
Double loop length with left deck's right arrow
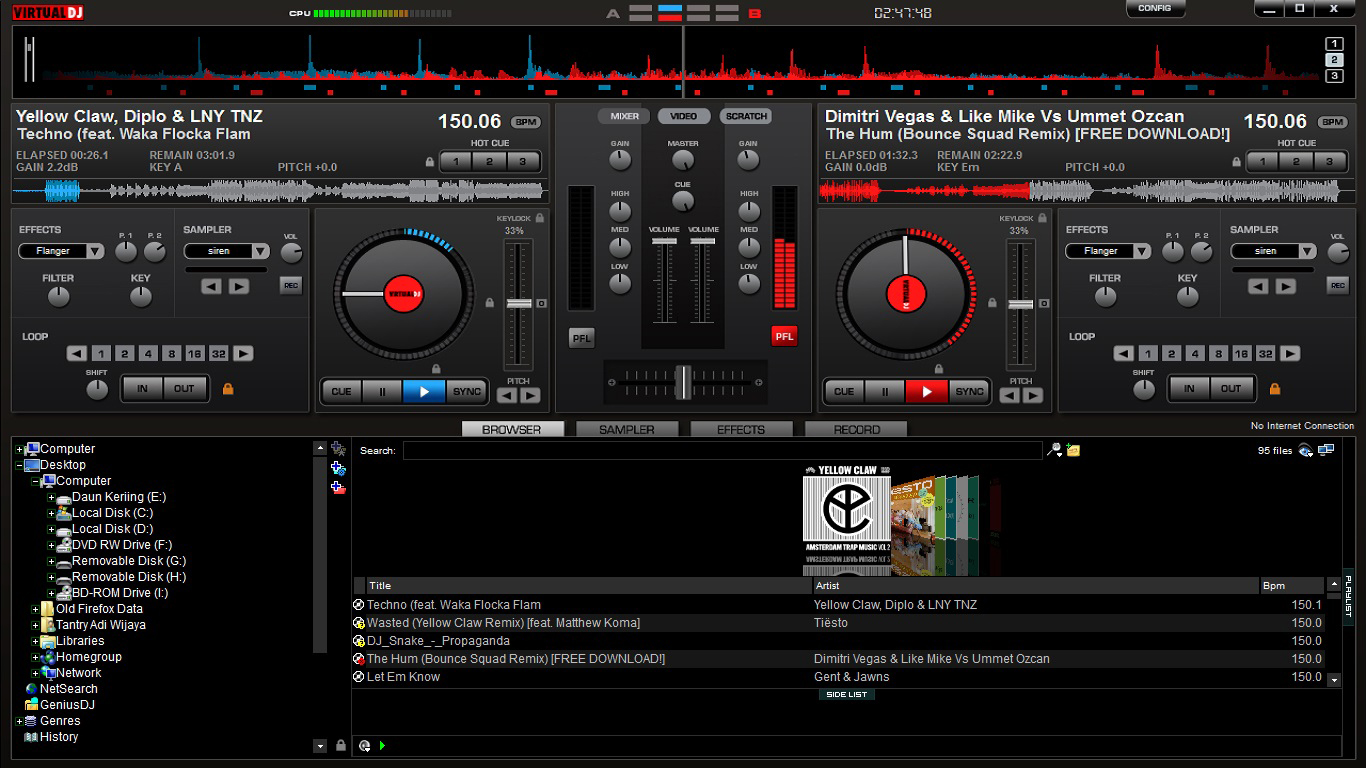(243, 353)
